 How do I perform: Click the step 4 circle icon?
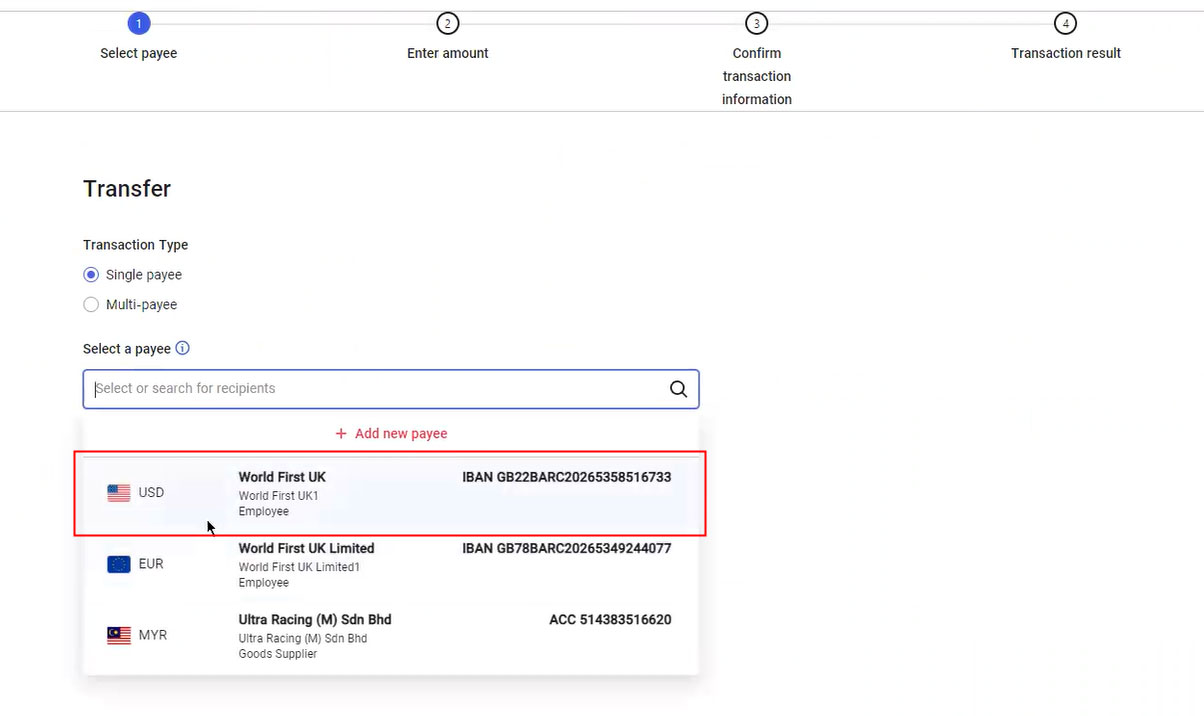[x=1065, y=23]
